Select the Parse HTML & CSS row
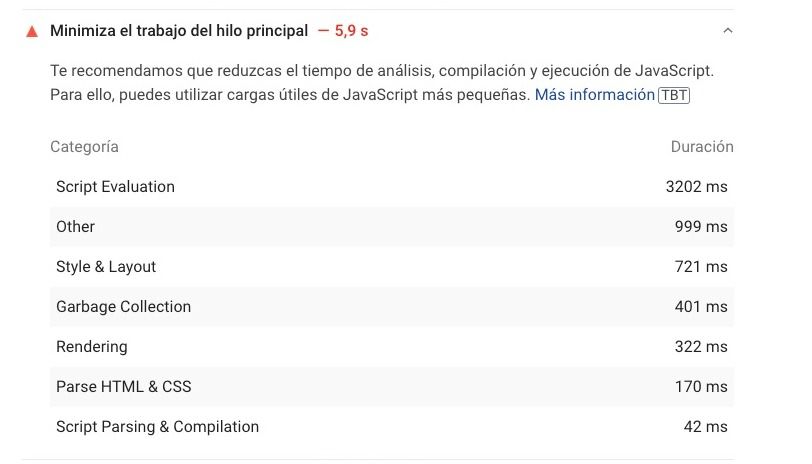 (x=392, y=386)
